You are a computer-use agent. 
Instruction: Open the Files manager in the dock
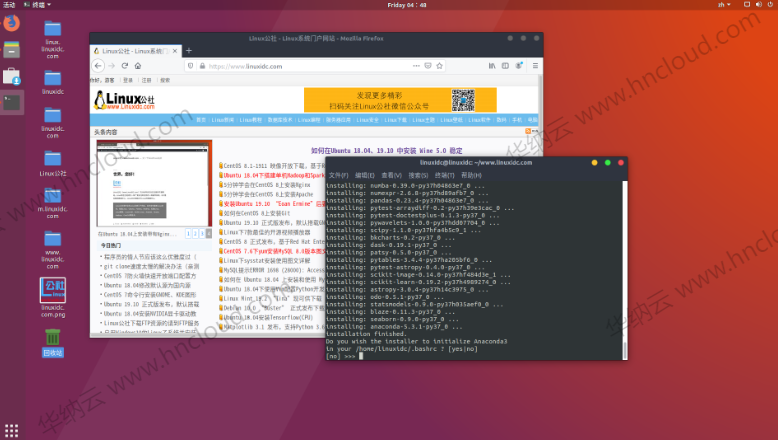[x=11, y=50]
